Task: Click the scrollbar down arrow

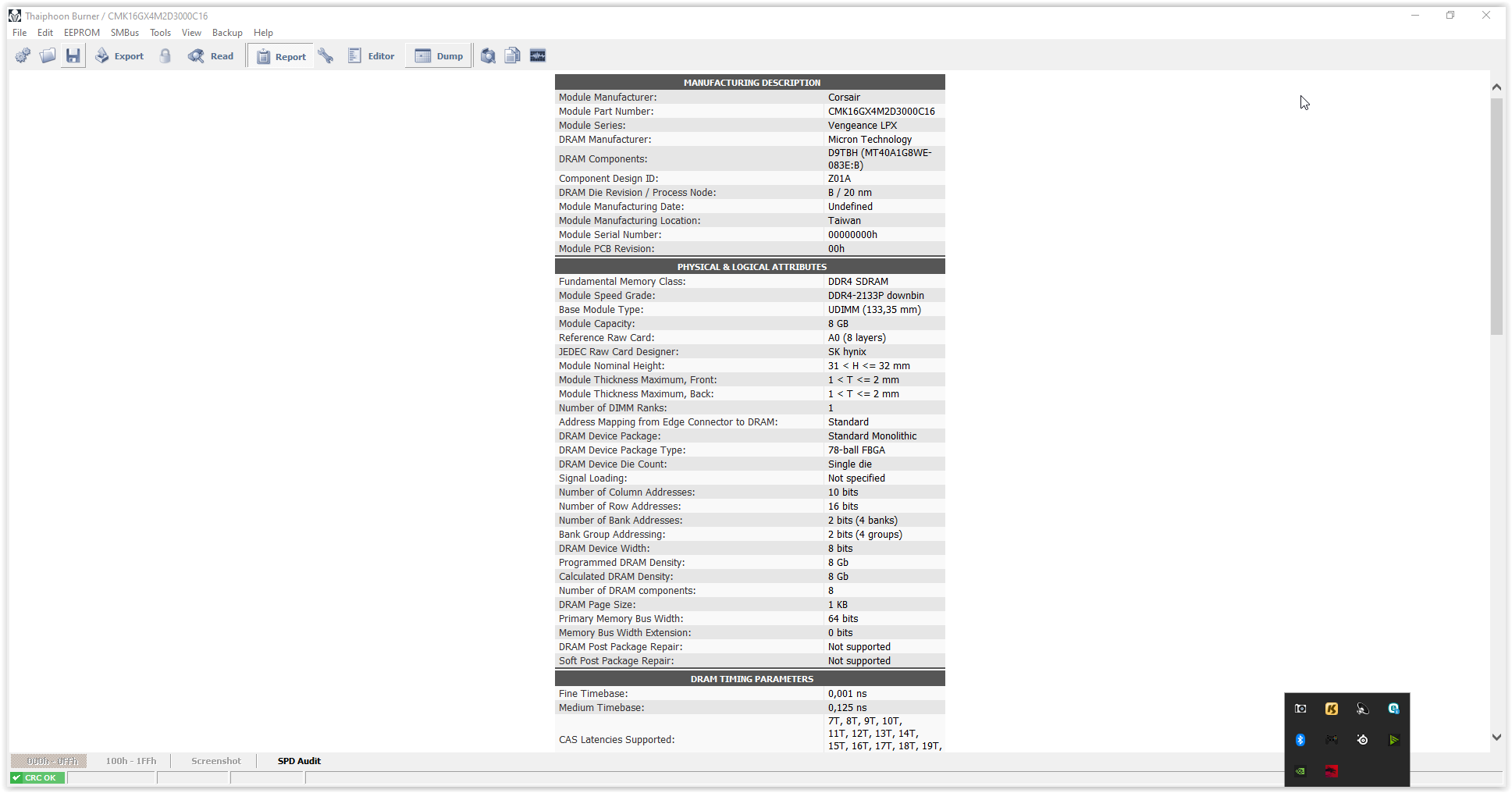Action: click(x=1496, y=737)
